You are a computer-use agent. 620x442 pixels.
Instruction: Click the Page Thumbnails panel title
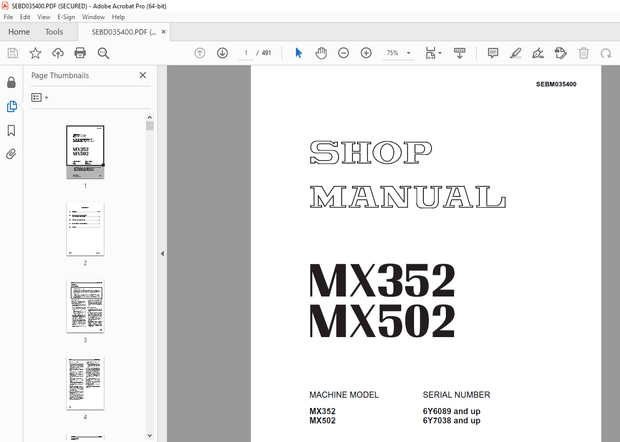pyautogui.click(x=60, y=76)
